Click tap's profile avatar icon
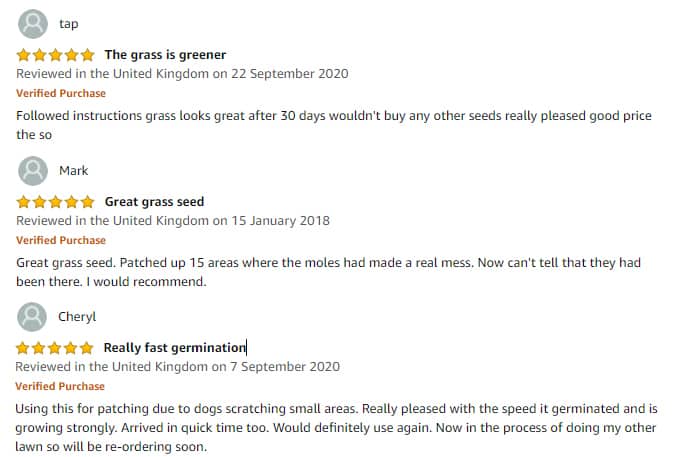 click(x=33, y=24)
